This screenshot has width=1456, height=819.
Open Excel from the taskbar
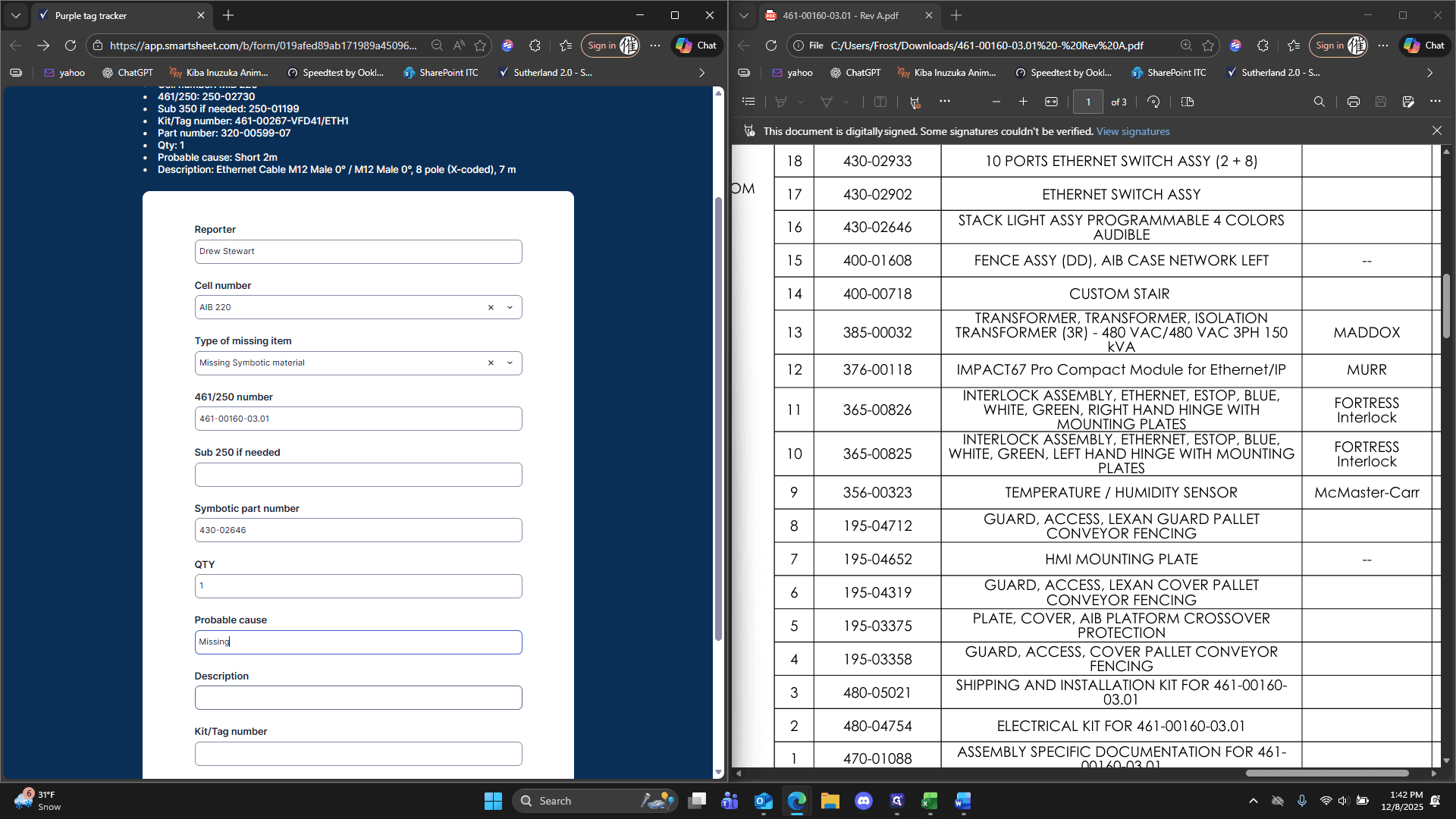(930, 801)
